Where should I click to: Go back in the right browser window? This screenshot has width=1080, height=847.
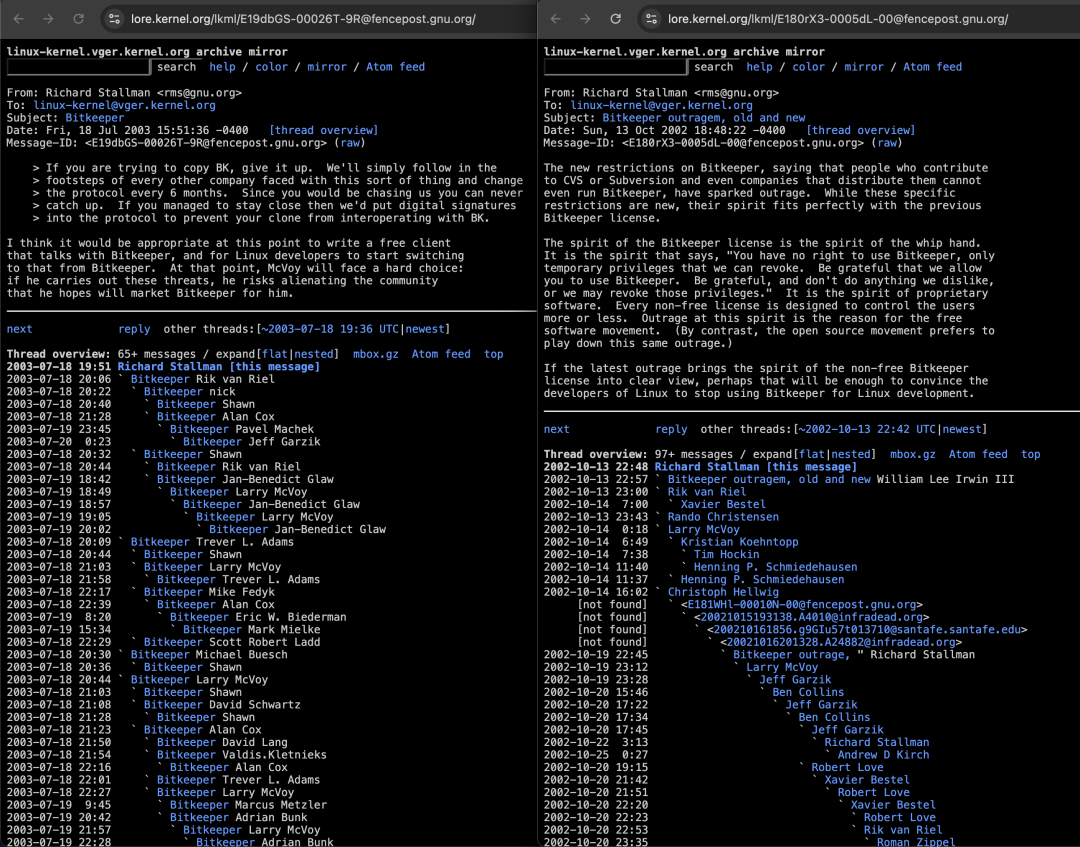click(556, 19)
